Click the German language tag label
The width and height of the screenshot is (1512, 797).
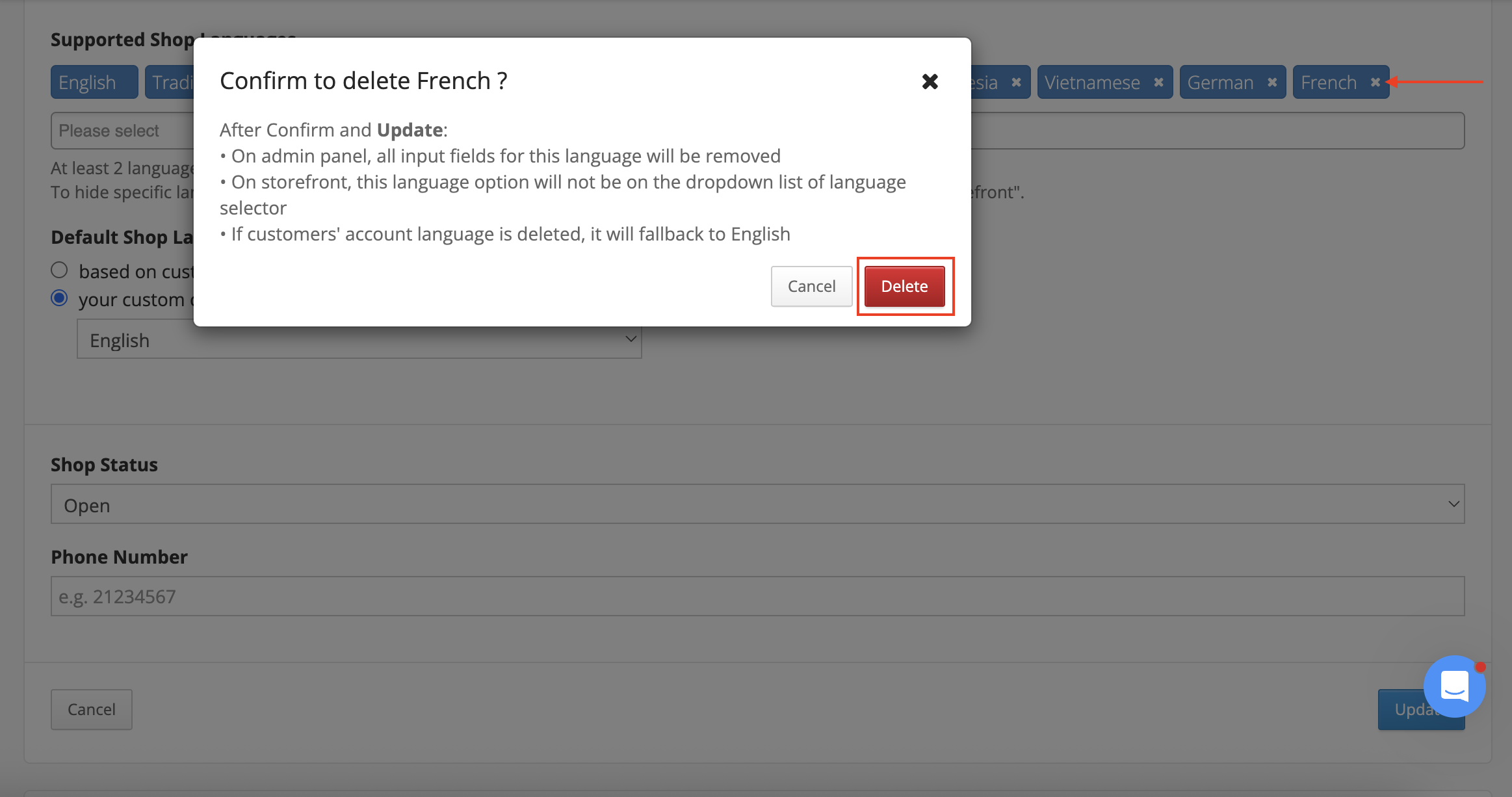pyautogui.click(x=1220, y=83)
